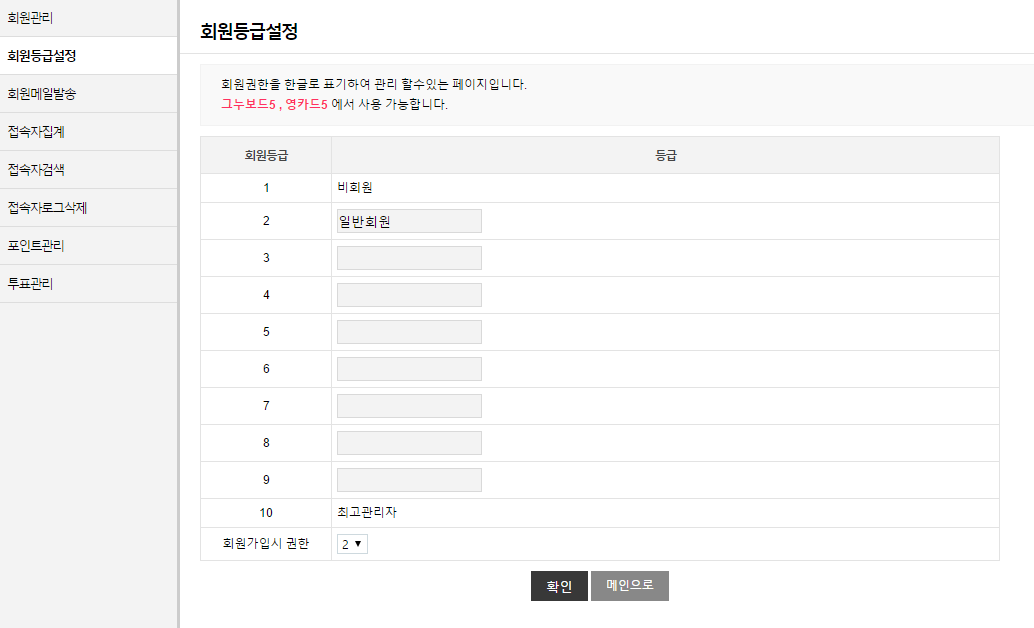Click the level 9 grade input
Image resolution: width=1034 pixels, height=628 pixels.
point(409,480)
